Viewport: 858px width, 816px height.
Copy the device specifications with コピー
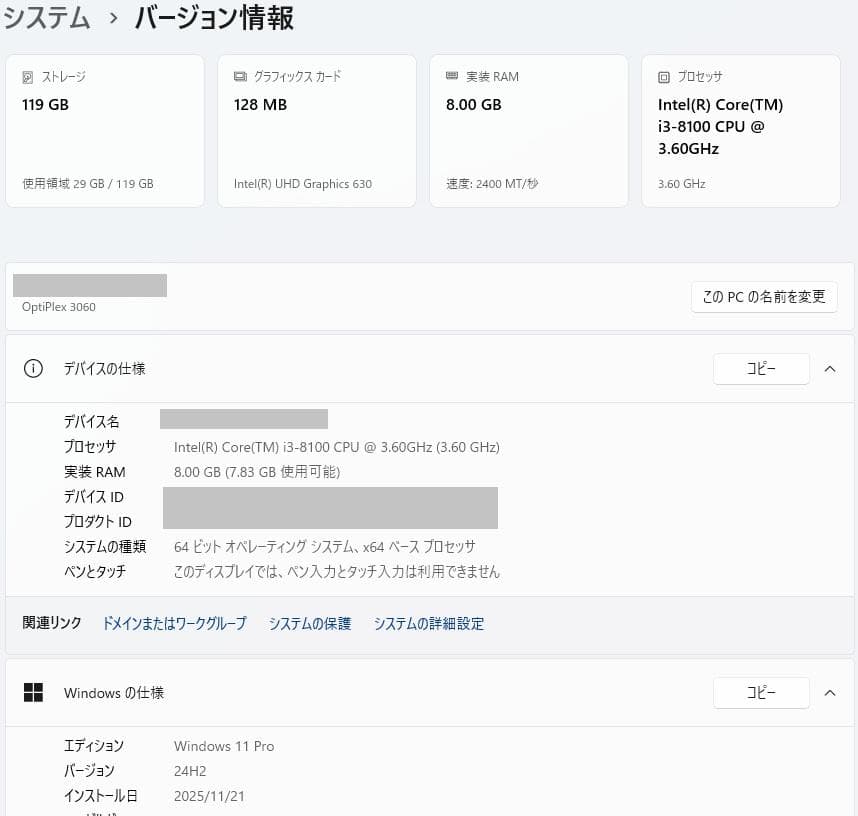tap(761, 368)
